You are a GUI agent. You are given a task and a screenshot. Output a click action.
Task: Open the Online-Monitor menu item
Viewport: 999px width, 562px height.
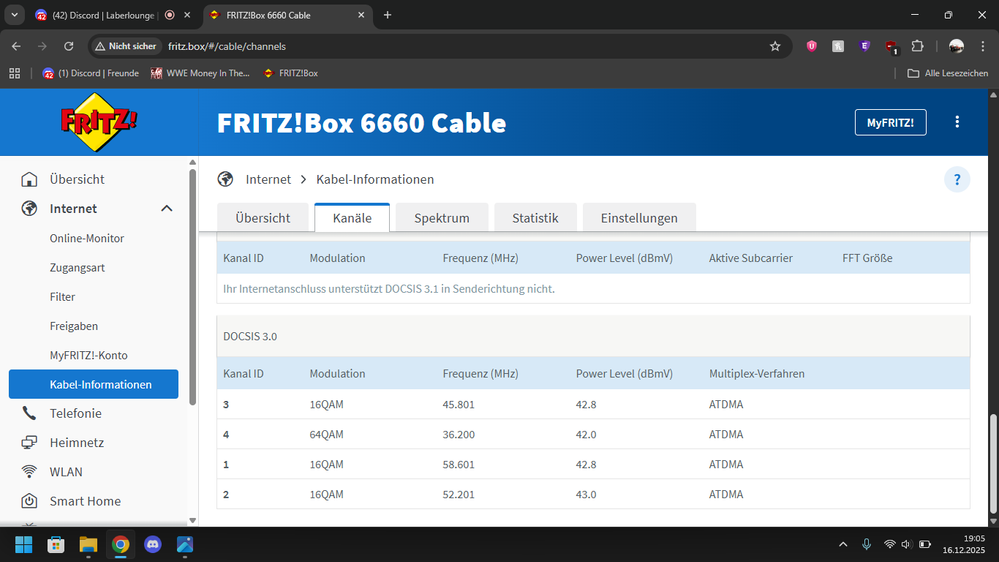pyautogui.click(x=87, y=238)
